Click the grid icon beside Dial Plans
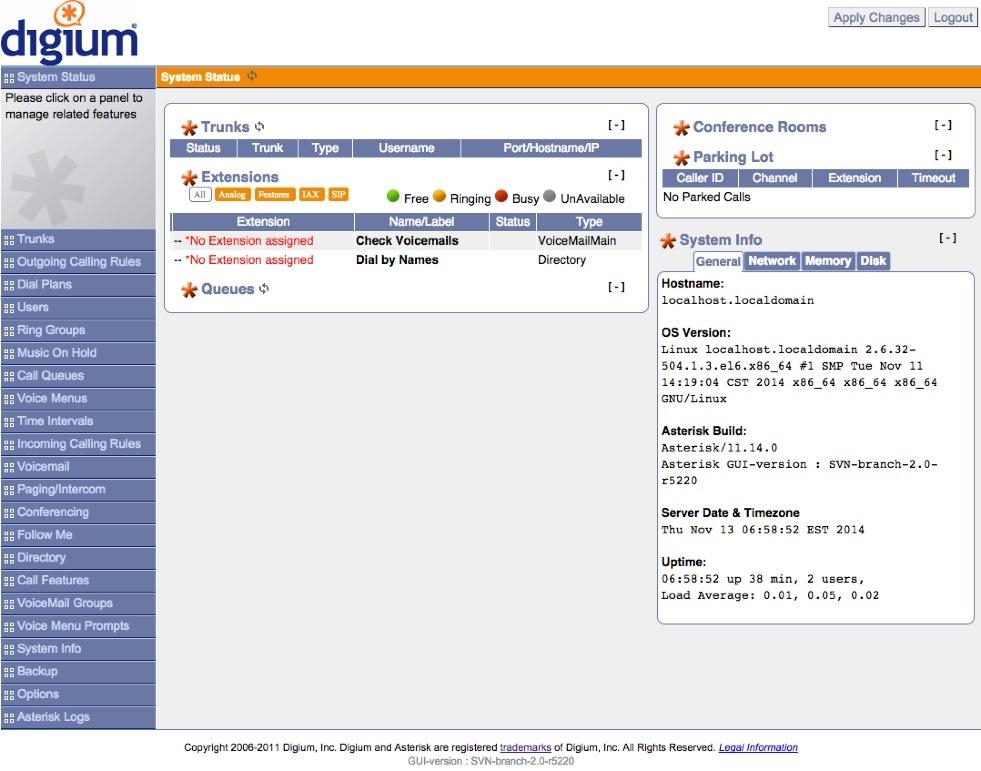 click(9, 285)
